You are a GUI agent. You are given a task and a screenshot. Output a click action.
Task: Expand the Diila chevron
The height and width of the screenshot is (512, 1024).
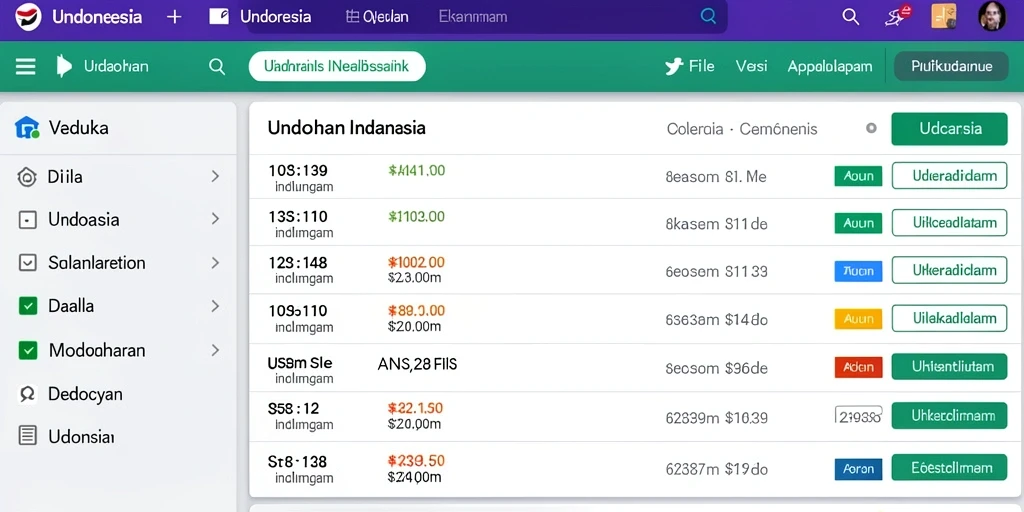coord(215,176)
